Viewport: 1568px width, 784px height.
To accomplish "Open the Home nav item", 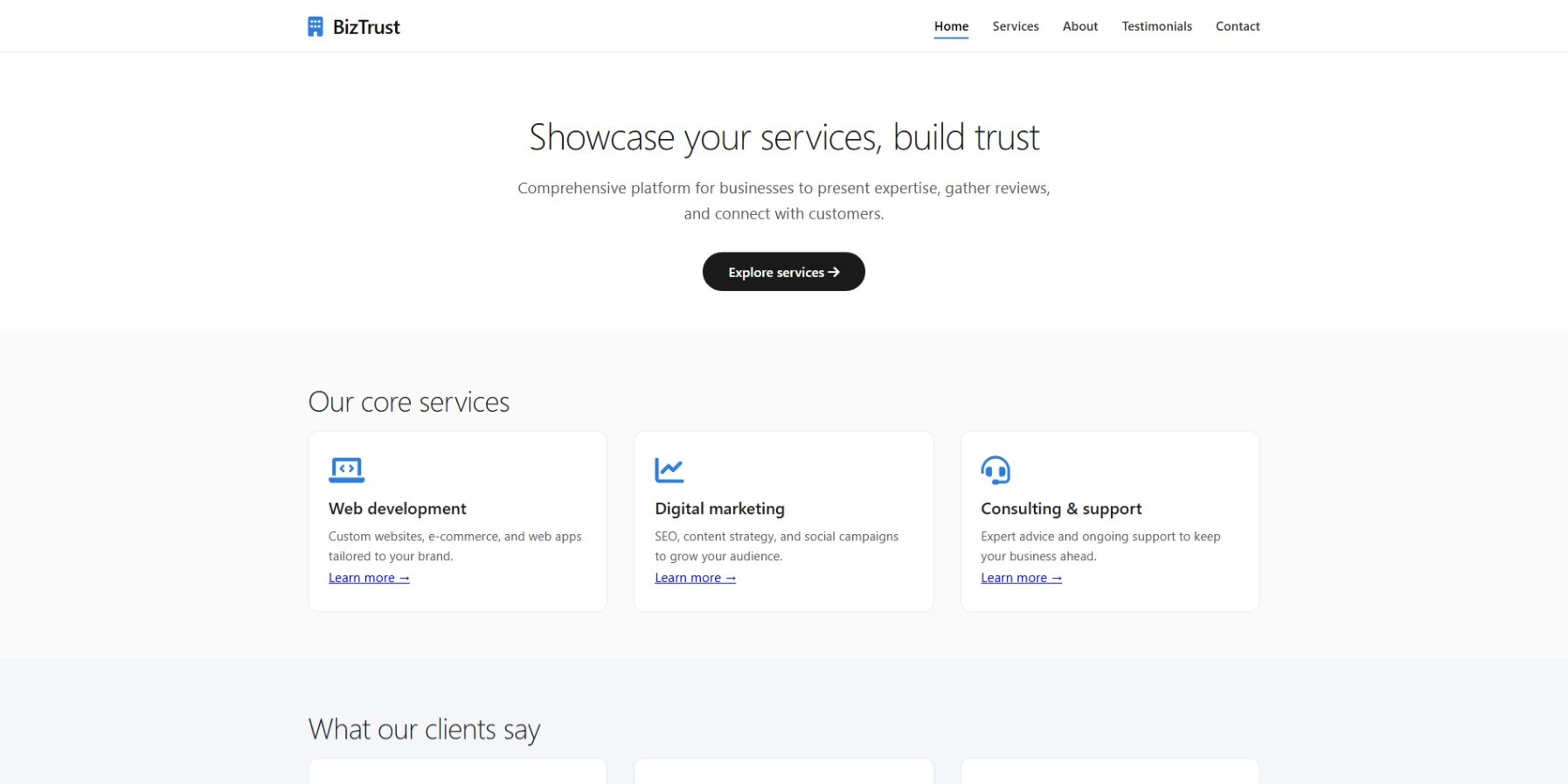I will (x=951, y=26).
